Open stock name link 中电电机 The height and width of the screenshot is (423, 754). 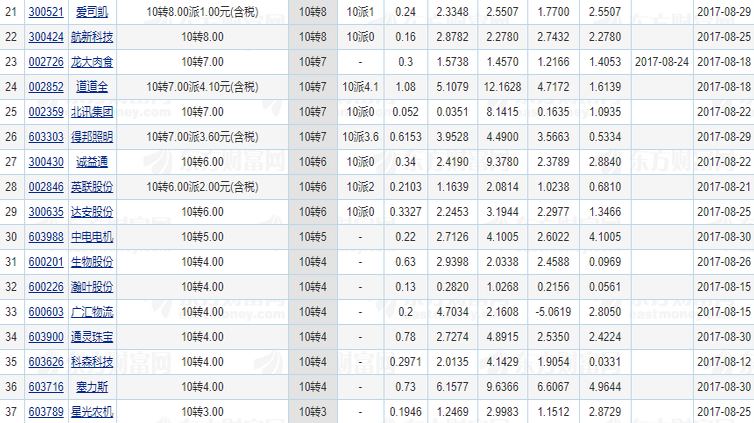point(92,237)
